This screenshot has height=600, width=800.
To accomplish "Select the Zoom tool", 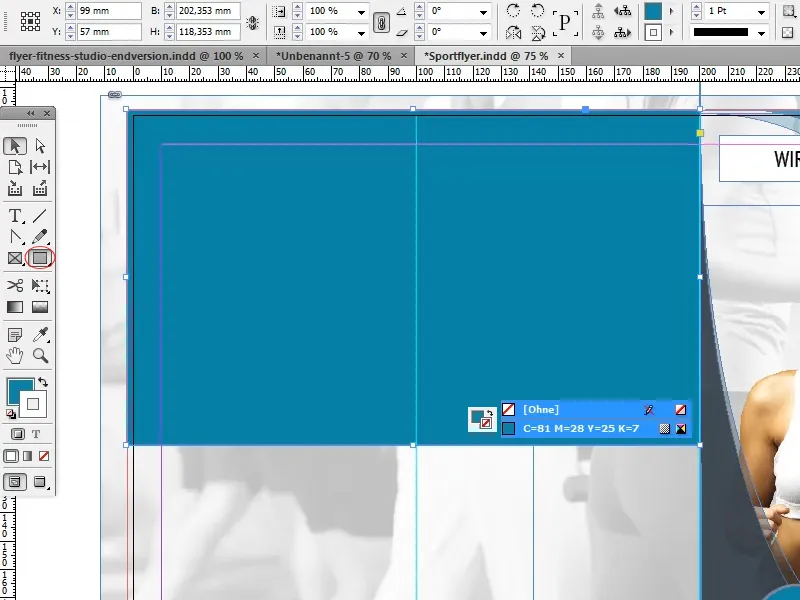I will (40, 356).
